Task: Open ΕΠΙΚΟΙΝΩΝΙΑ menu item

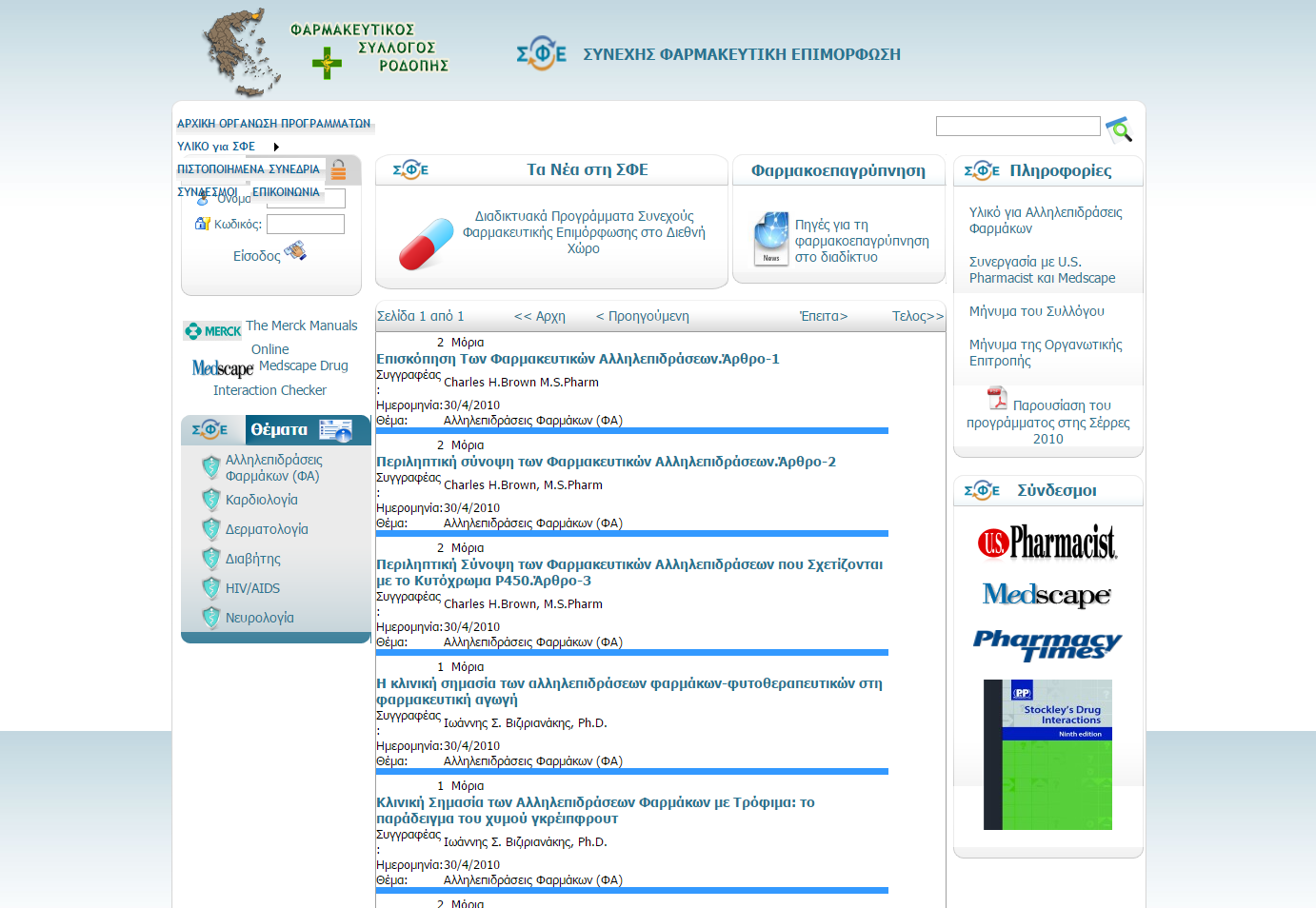Action: pos(286,192)
